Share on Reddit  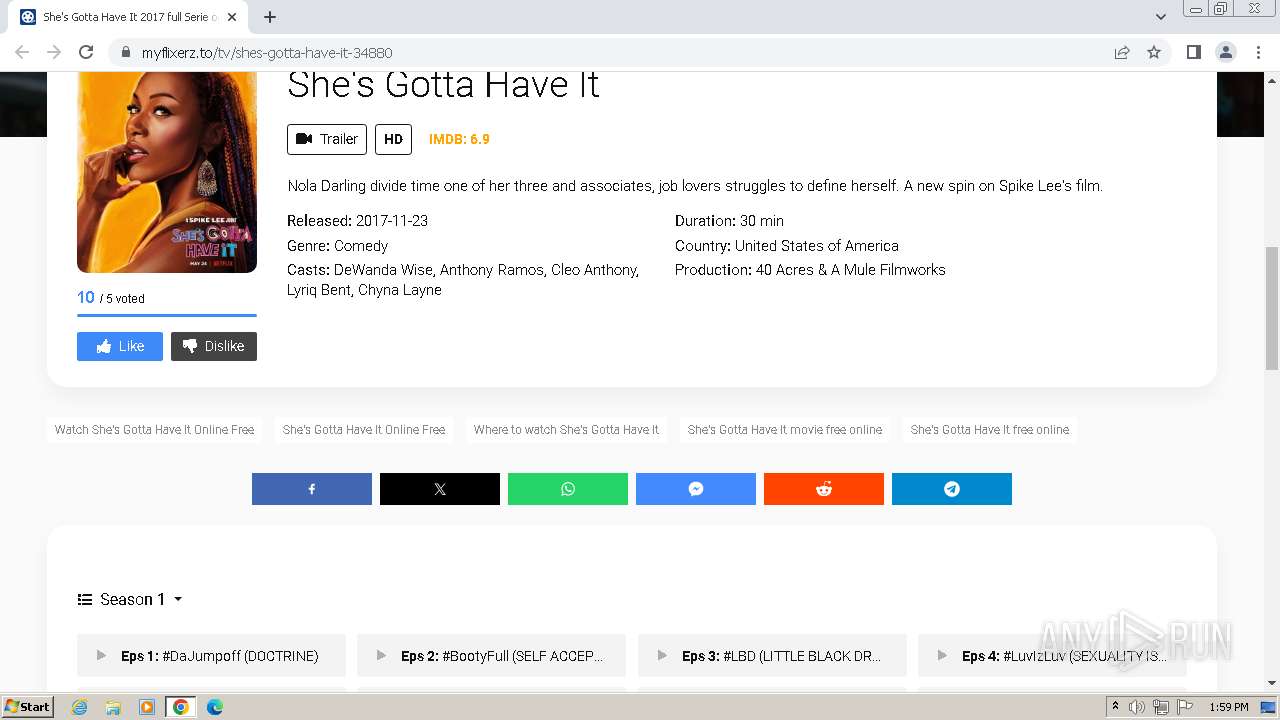coord(824,489)
